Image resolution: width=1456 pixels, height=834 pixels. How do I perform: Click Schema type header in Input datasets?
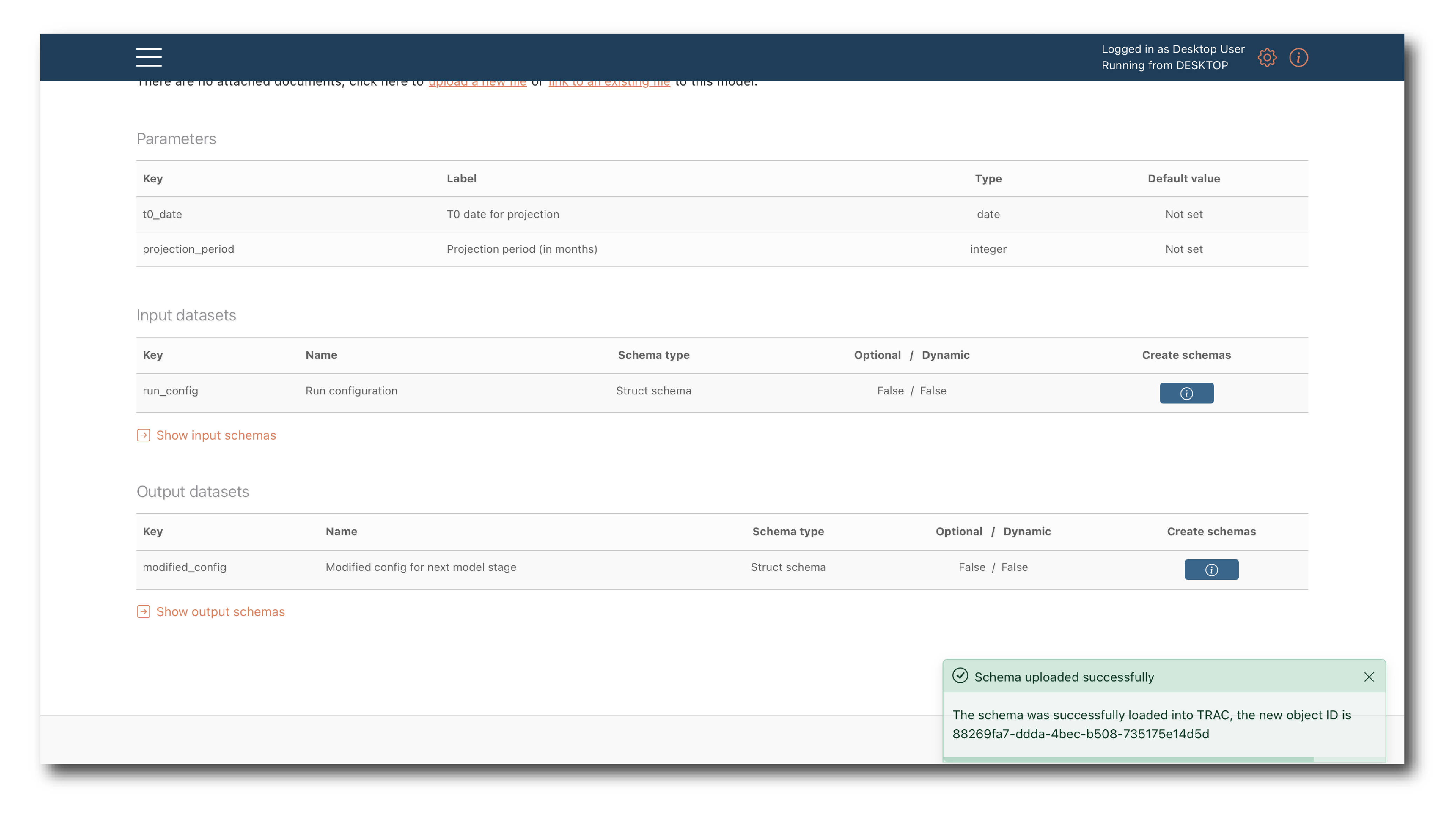(653, 355)
